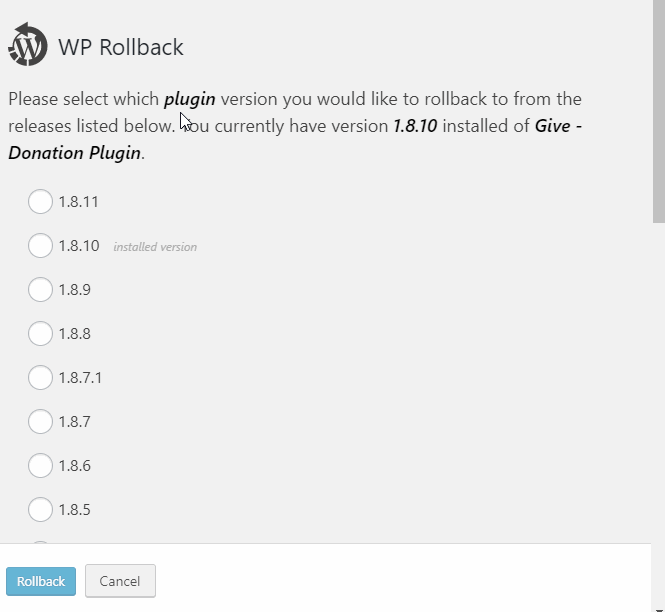Click the partially visible radio below 1.8.5

(x=40, y=542)
